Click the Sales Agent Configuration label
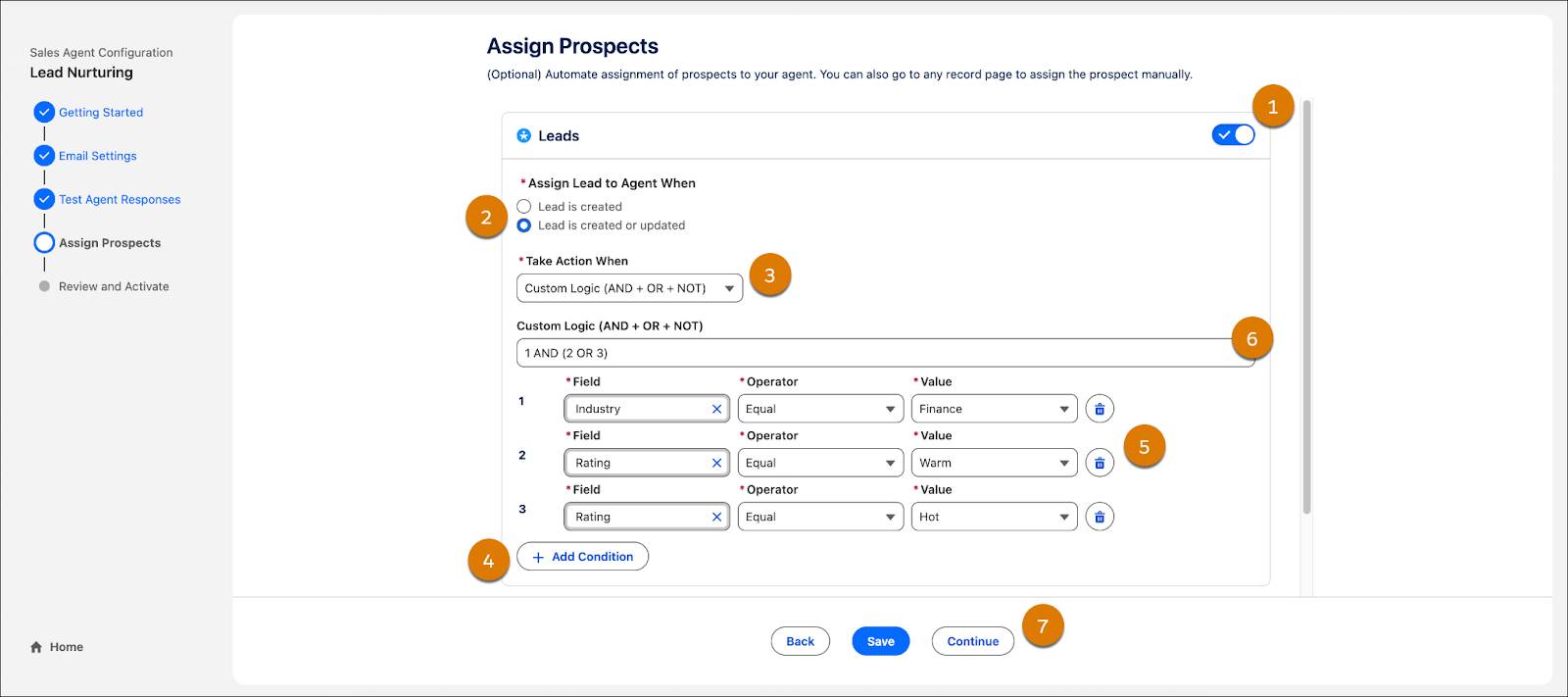1568x697 pixels. tap(101, 53)
